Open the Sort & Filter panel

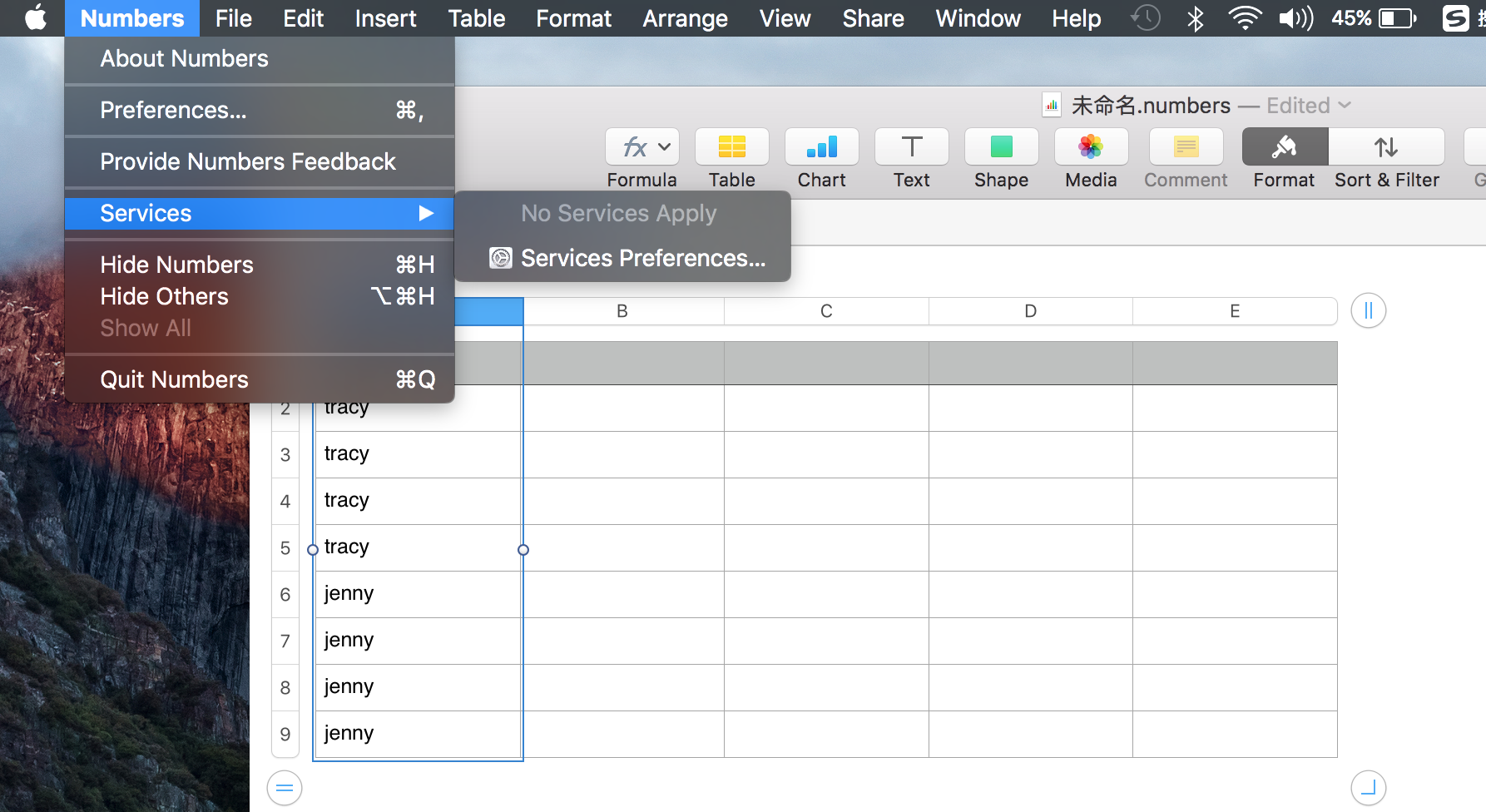pyautogui.click(x=1386, y=147)
